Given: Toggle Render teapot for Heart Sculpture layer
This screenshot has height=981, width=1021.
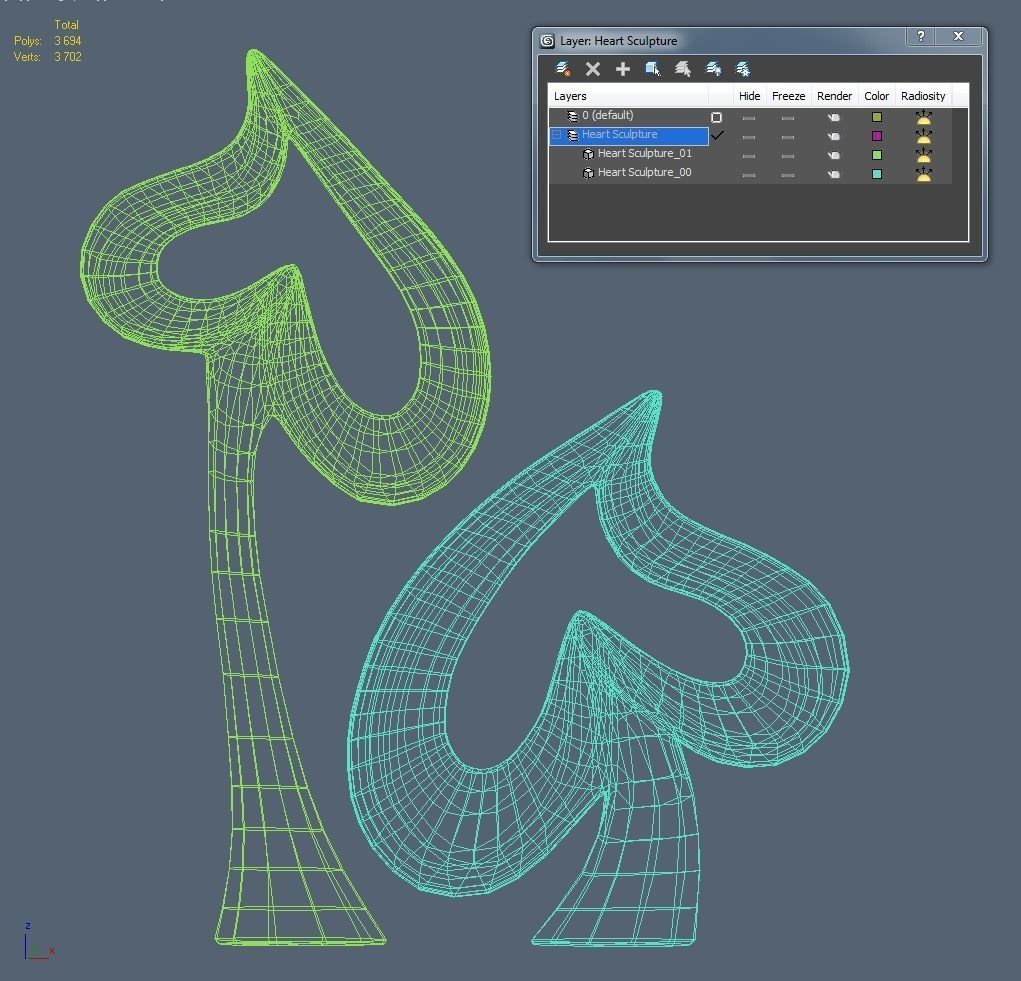Looking at the screenshot, I should [833, 137].
